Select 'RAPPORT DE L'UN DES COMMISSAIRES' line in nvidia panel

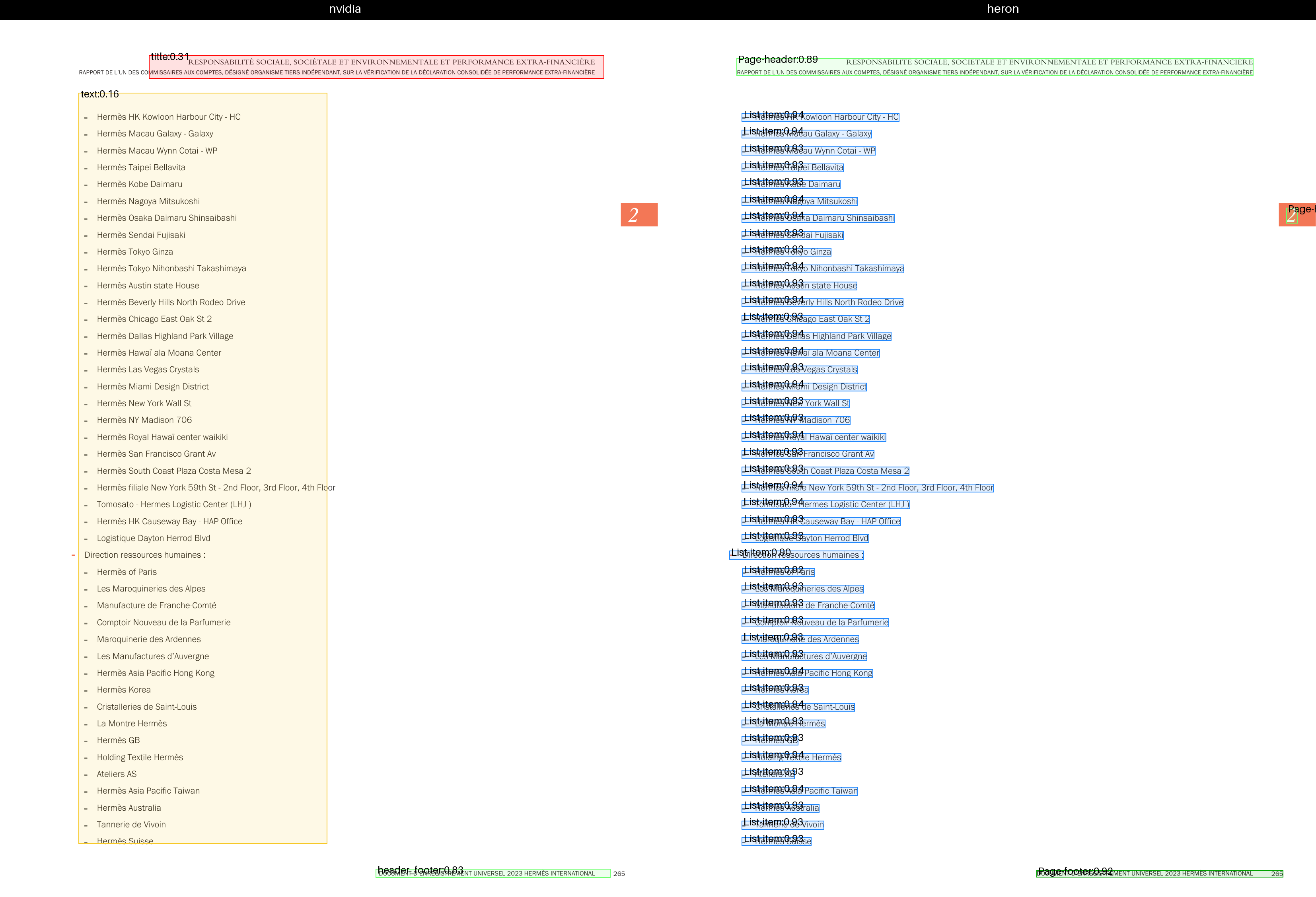click(337, 72)
